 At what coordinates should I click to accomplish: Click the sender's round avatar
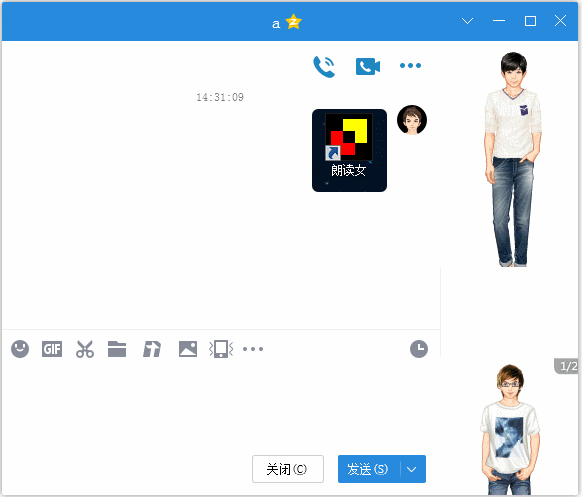click(x=412, y=120)
